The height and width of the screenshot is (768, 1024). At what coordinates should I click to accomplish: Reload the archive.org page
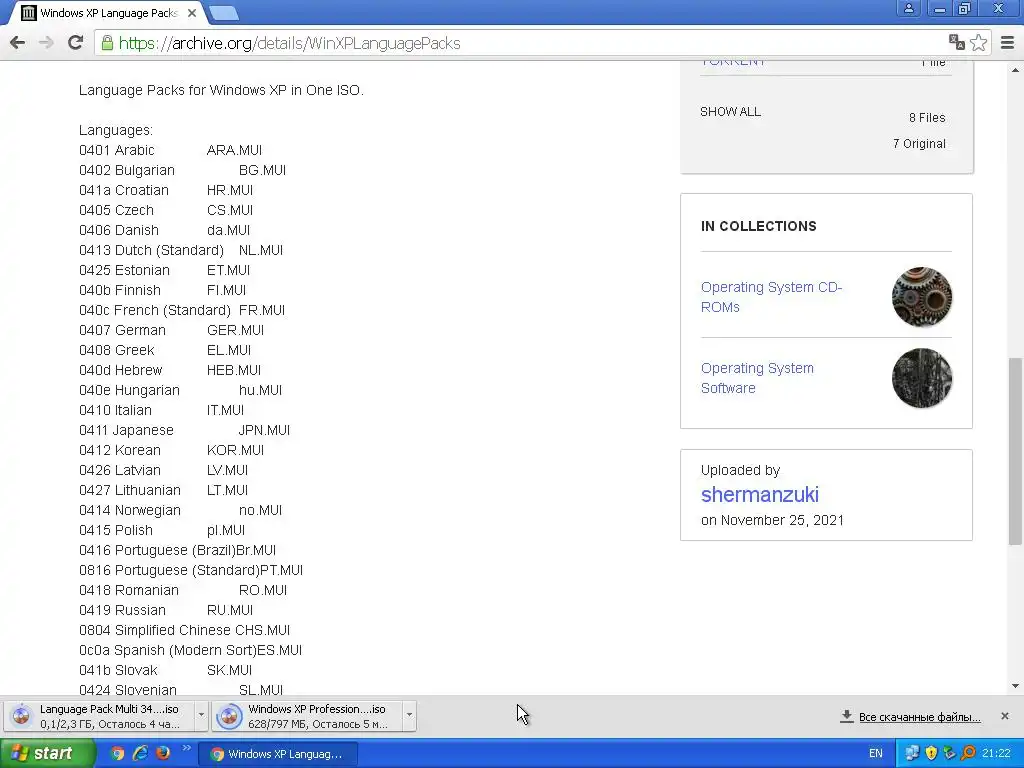(75, 43)
